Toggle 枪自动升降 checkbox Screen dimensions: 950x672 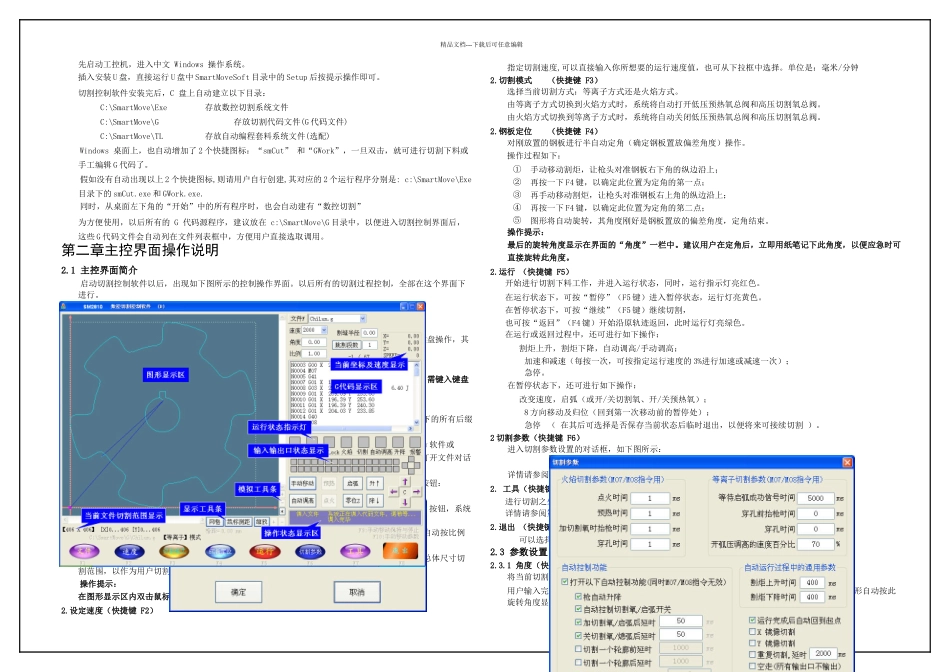[x=579, y=597]
